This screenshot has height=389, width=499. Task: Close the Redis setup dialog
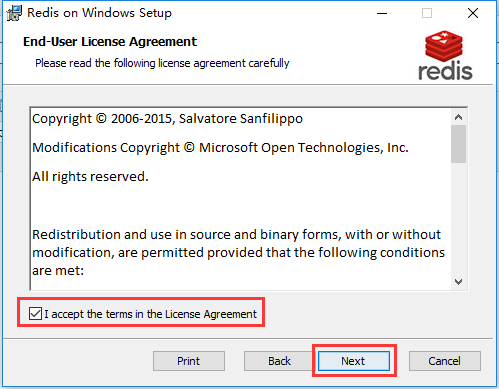(473, 13)
